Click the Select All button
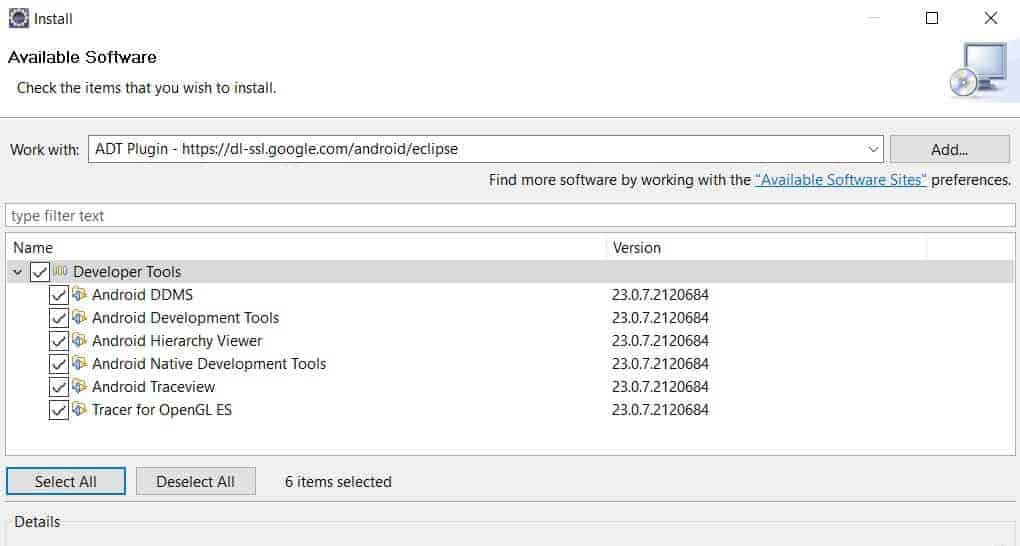The width and height of the screenshot is (1020, 546). [66, 482]
